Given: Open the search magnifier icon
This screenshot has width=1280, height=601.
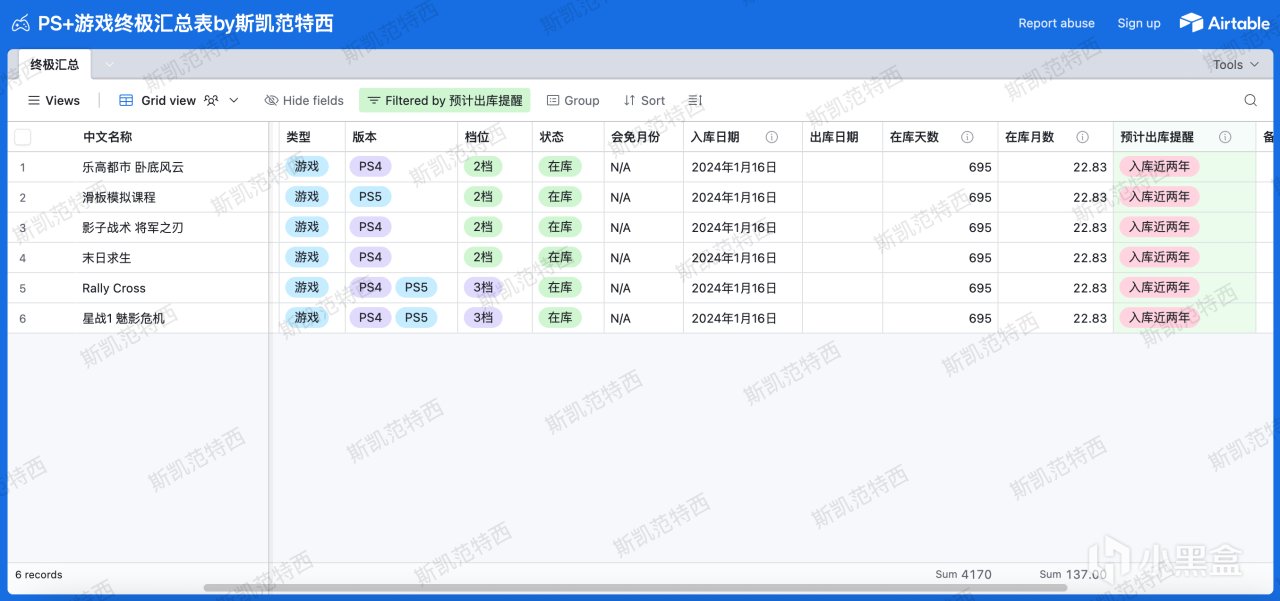Looking at the screenshot, I should pyautogui.click(x=1251, y=100).
